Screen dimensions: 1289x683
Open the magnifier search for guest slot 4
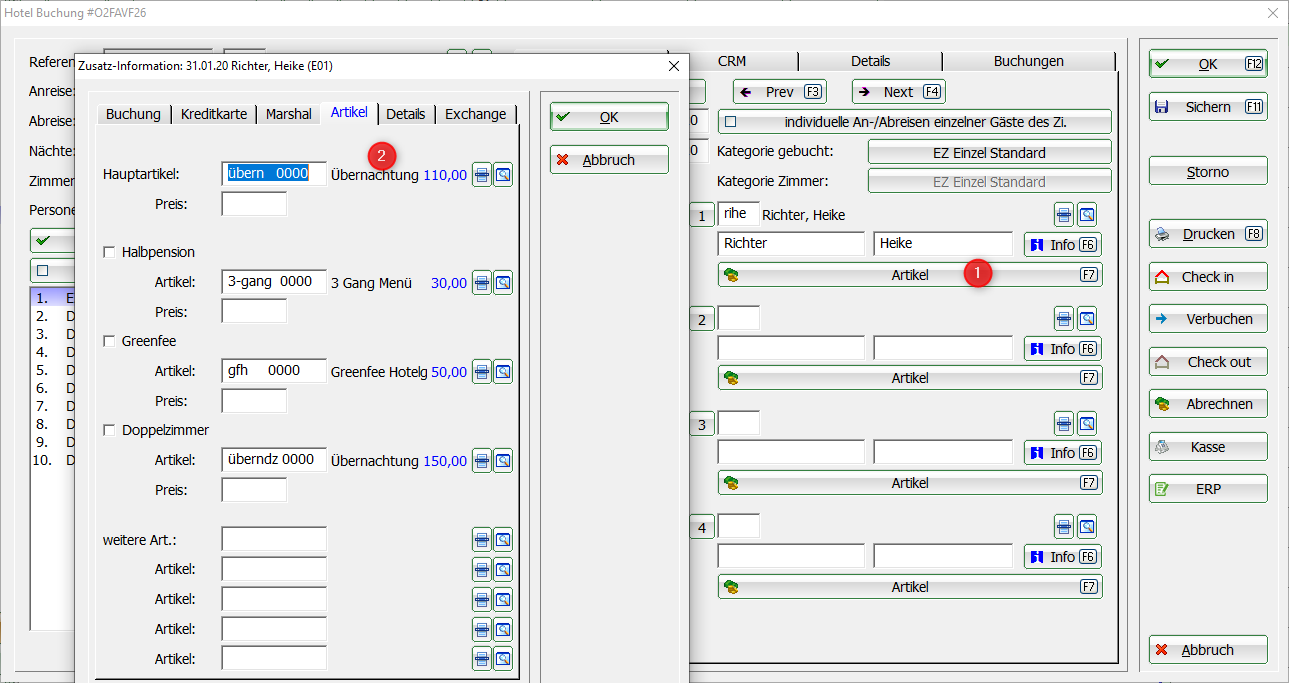click(x=1087, y=527)
